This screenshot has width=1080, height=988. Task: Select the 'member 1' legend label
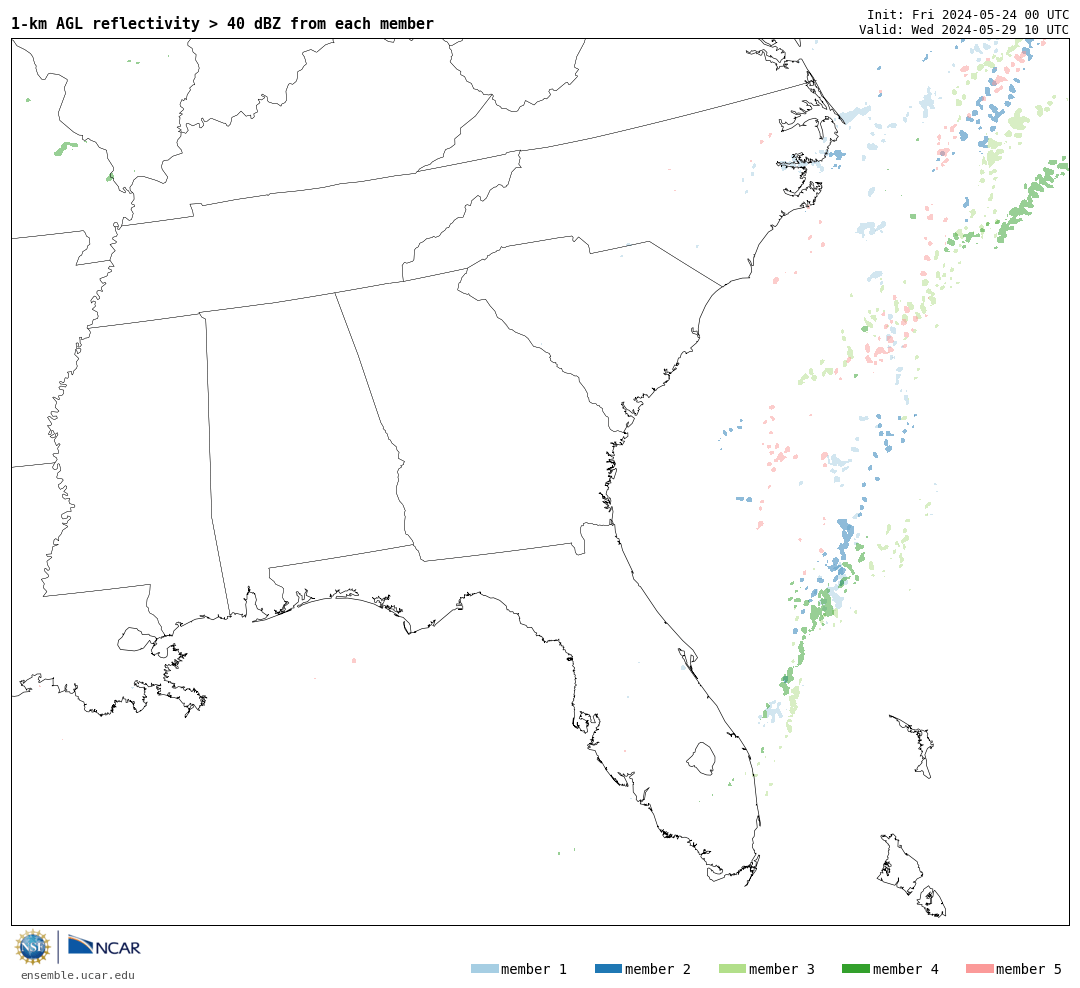pos(534,969)
